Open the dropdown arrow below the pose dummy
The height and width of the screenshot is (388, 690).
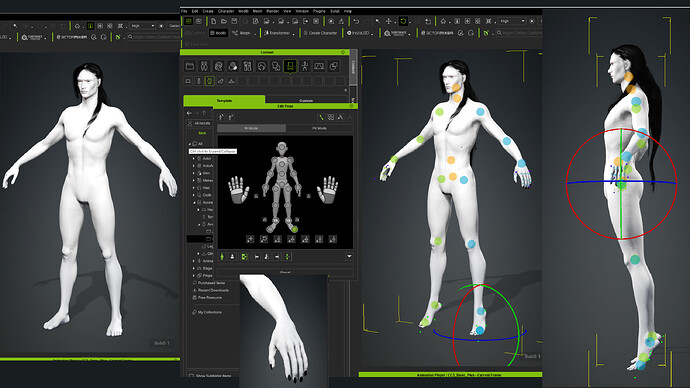click(x=349, y=256)
